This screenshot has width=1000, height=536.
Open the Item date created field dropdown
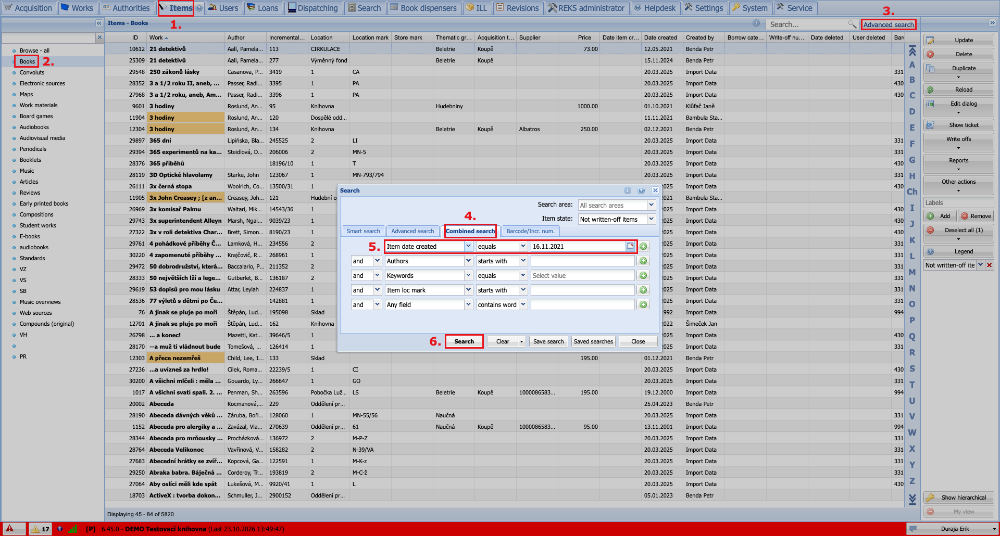pyautogui.click(x=469, y=246)
